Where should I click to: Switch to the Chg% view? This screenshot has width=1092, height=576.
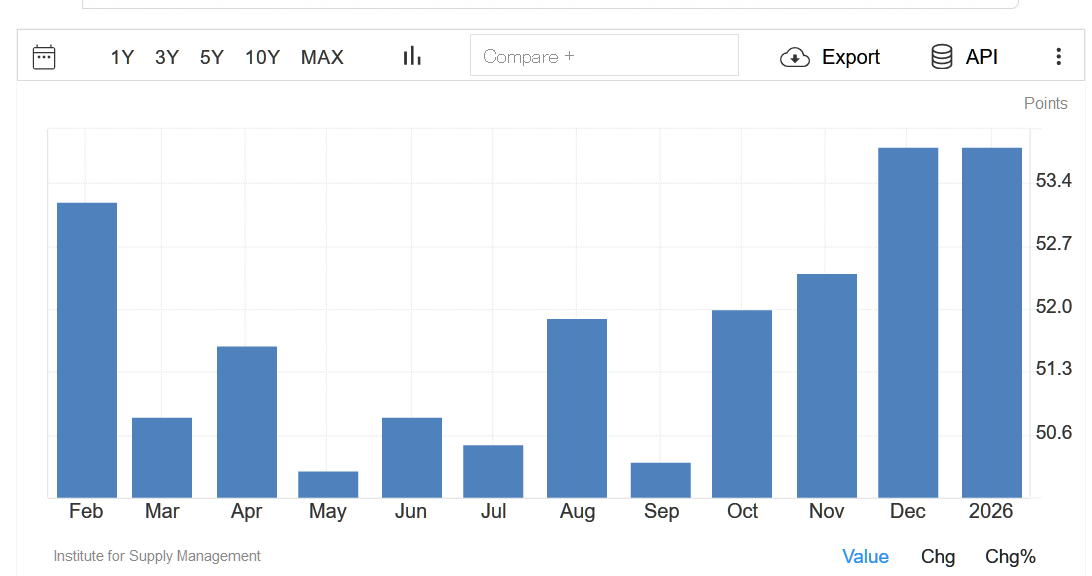tap(1010, 557)
